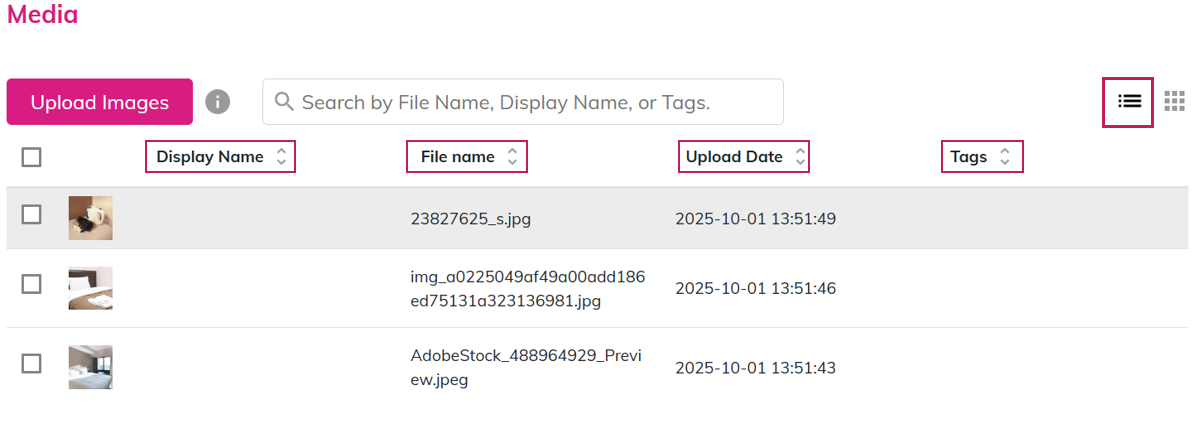Select the AdobeStock_488964929_Preview.jpeg row checkbox
The height and width of the screenshot is (429, 1192).
[x=31, y=364]
